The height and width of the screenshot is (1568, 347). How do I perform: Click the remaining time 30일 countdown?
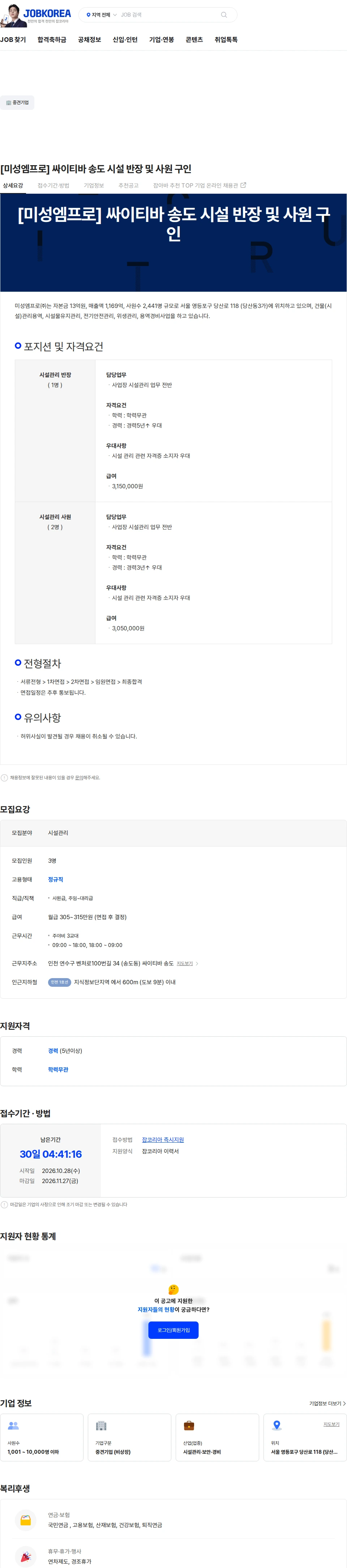pos(51,1154)
